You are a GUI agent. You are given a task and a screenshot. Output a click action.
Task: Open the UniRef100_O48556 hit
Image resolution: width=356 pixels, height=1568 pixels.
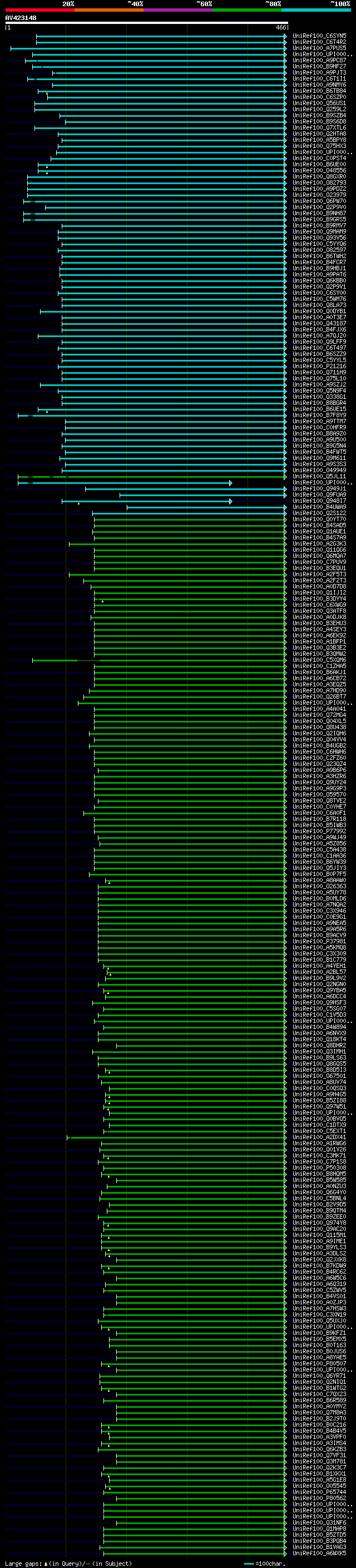click(319, 170)
